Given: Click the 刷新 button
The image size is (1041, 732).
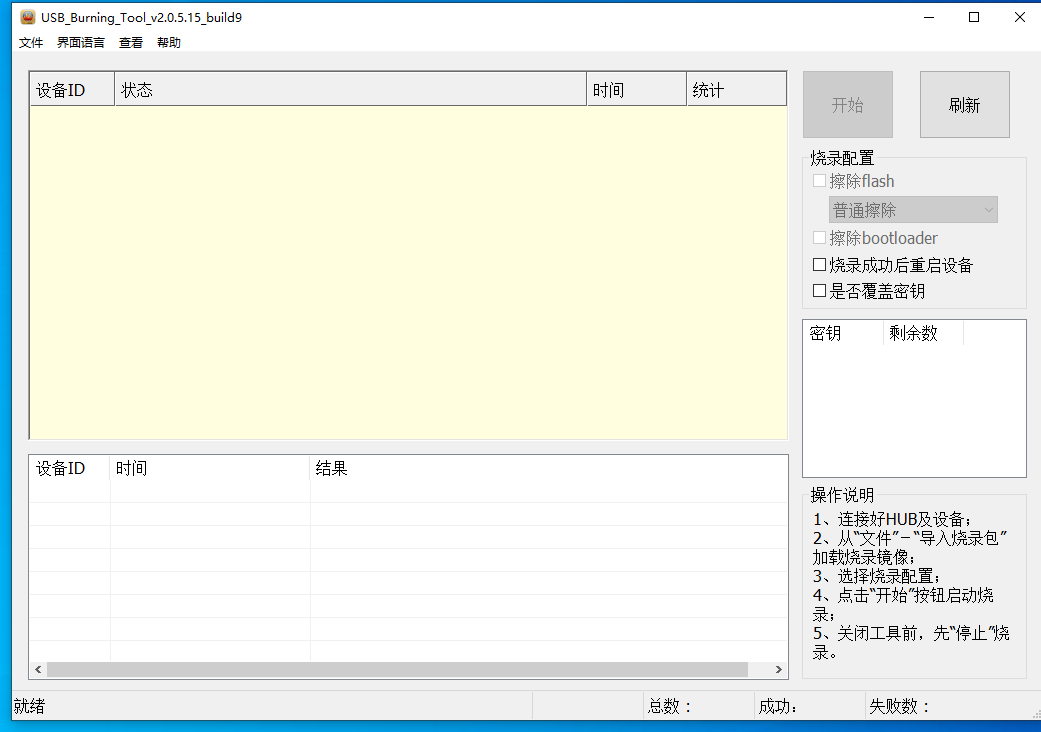Looking at the screenshot, I should point(965,105).
